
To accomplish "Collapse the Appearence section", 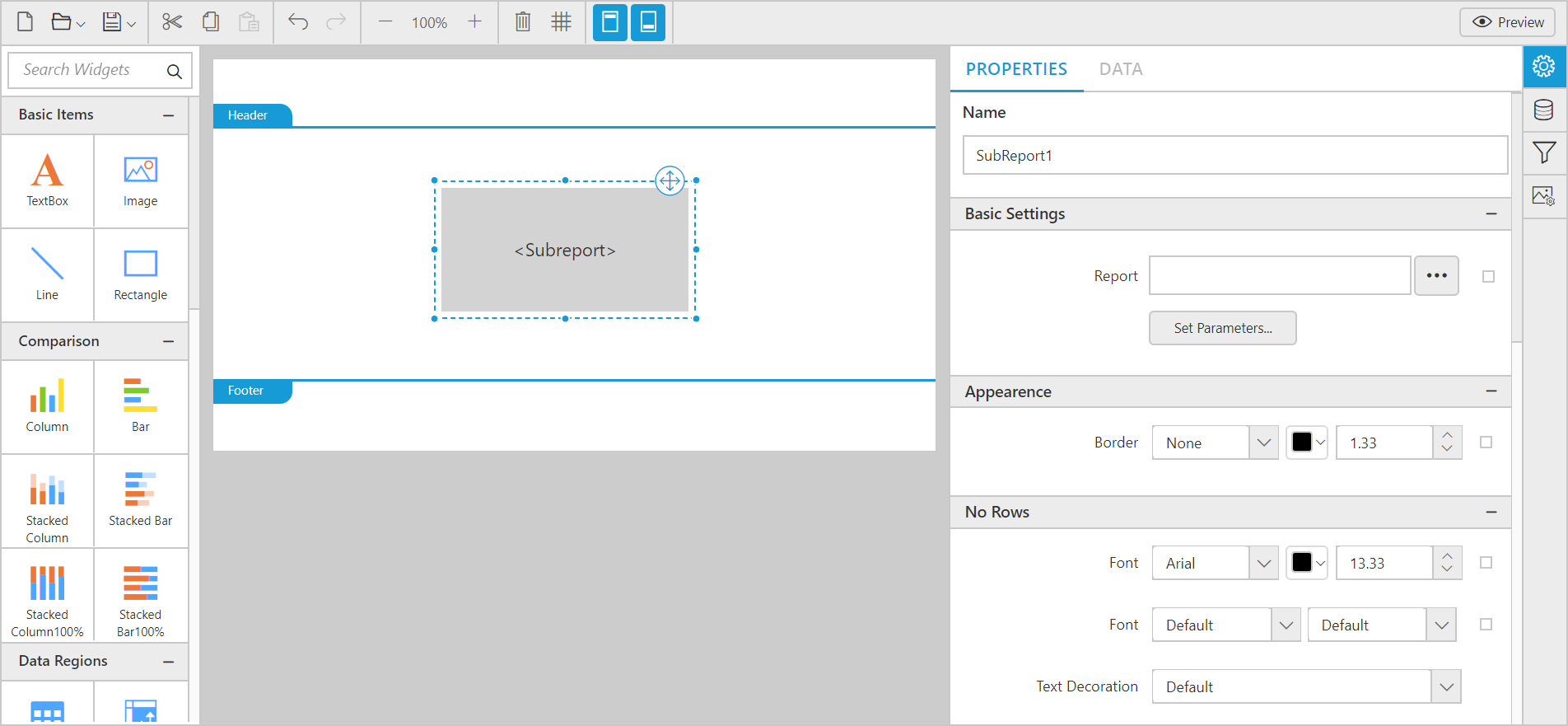I will pos(1491,391).
